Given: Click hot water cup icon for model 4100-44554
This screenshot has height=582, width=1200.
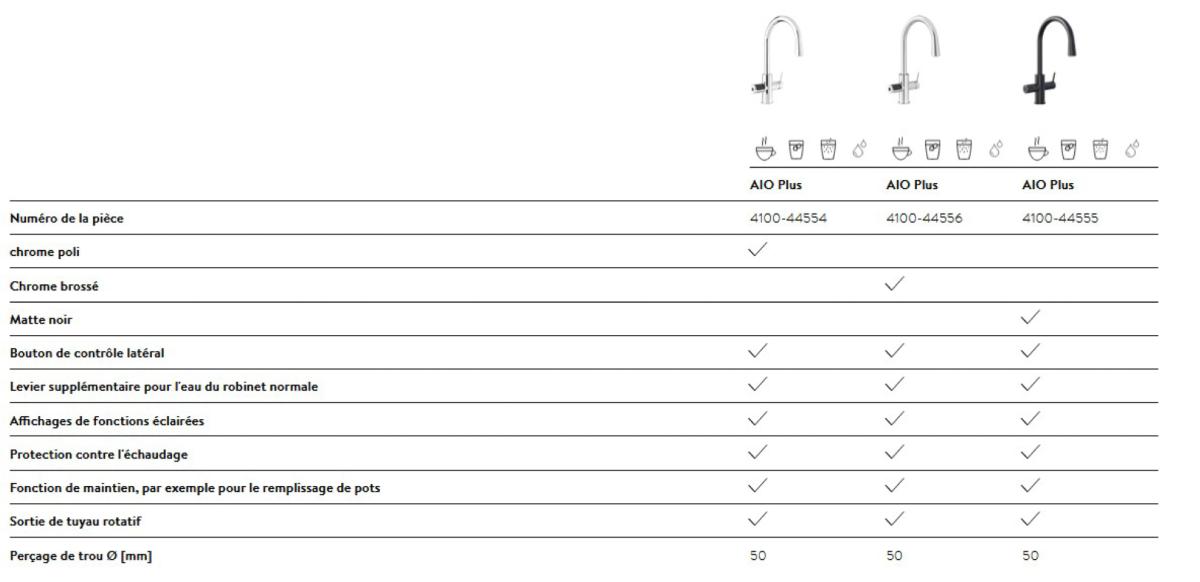Looking at the screenshot, I should [x=765, y=150].
